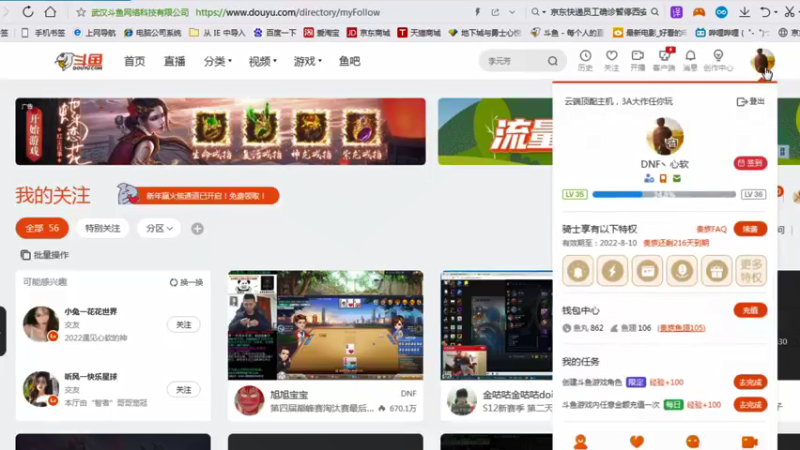This screenshot has height=450, width=800.
Task: Click the 续费 renew button
Action: [751, 229]
